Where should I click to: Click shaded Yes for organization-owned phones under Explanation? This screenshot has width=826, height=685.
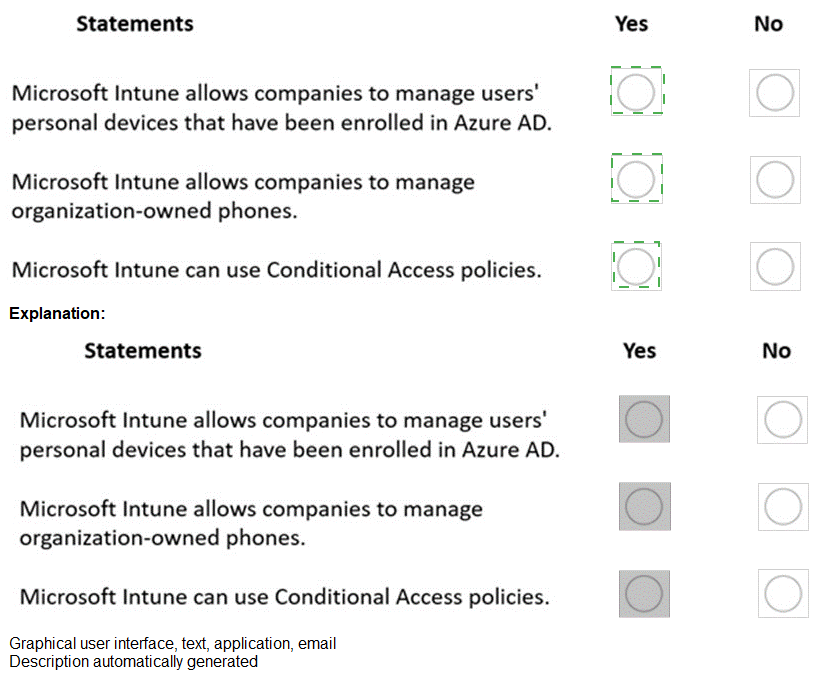click(x=644, y=506)
